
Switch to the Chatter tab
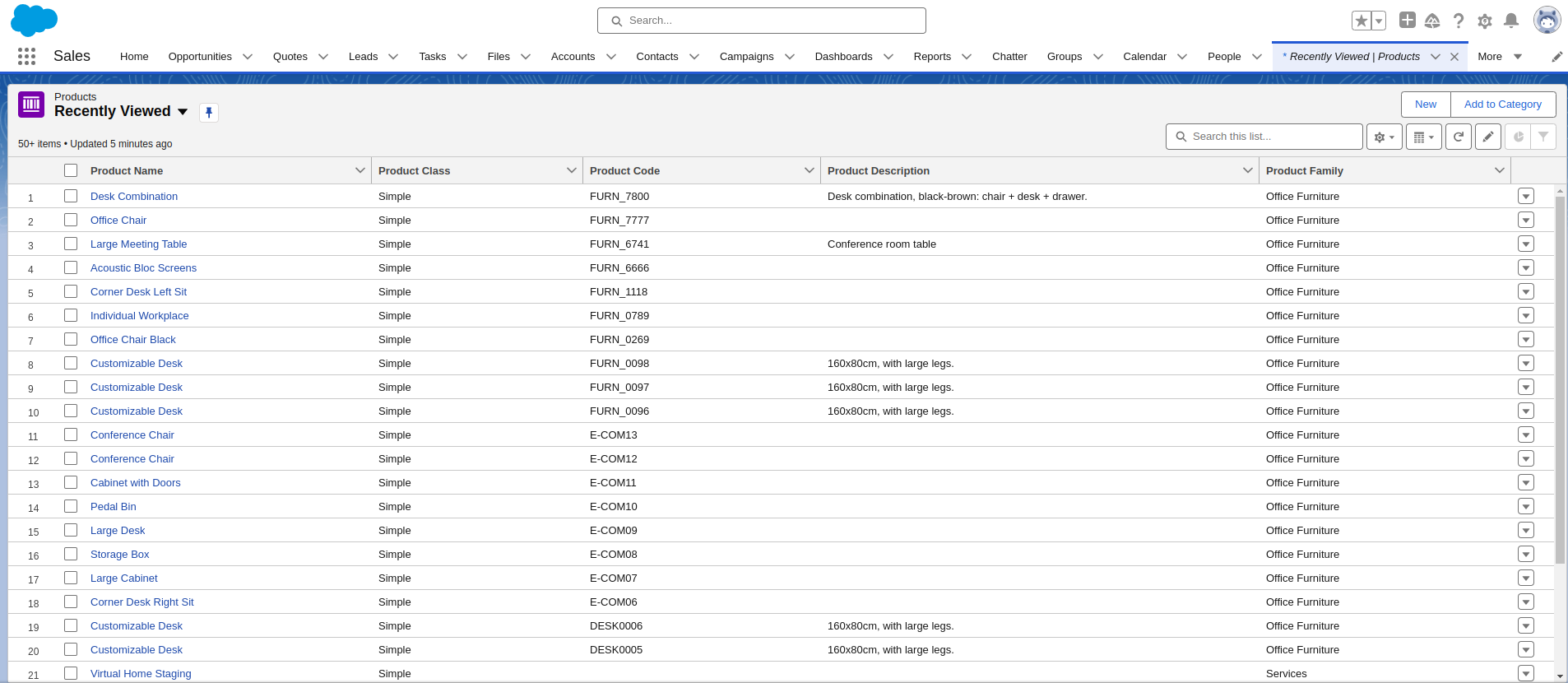point(1009,57)
